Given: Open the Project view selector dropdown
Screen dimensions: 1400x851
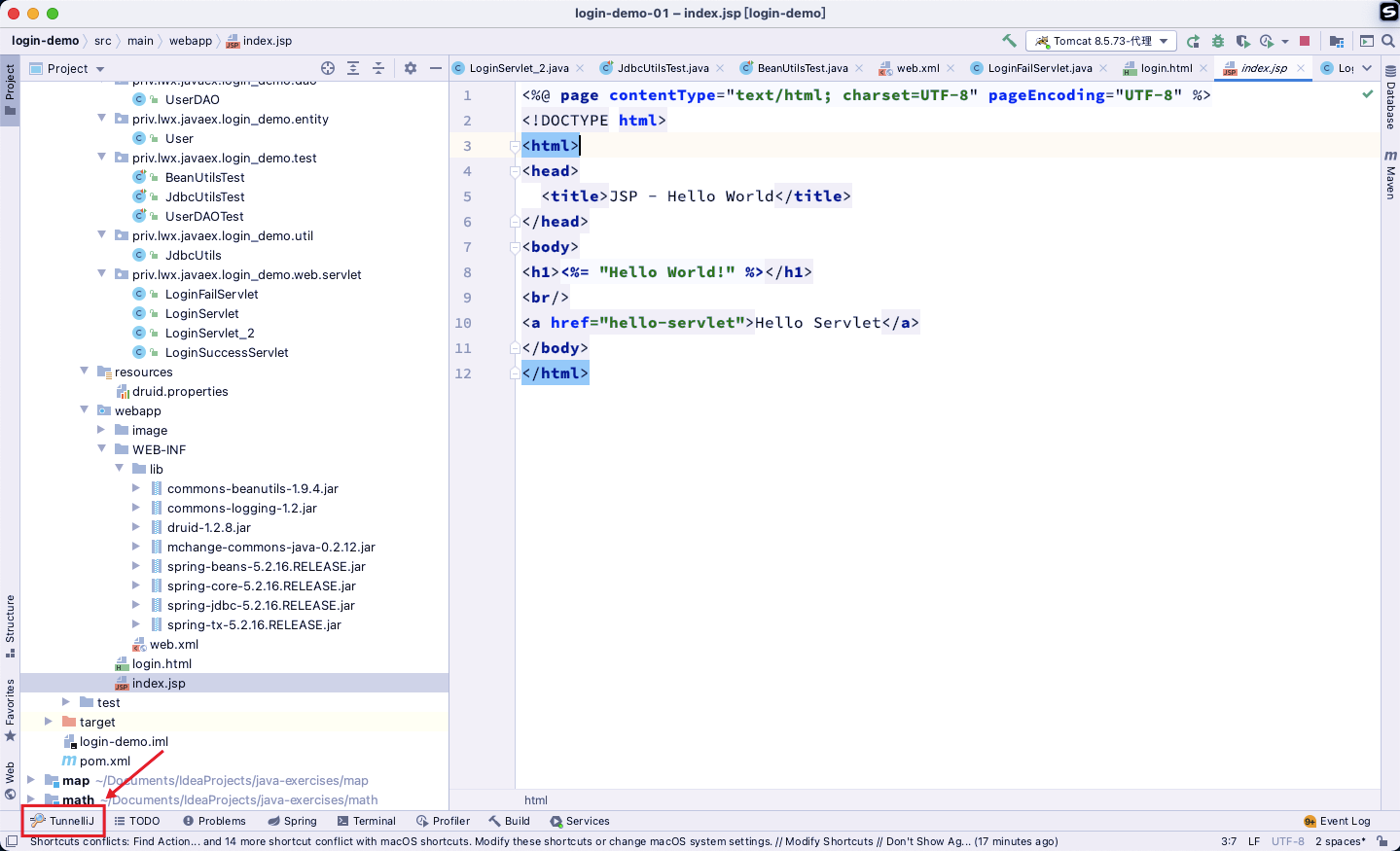Looking at the screenshot, I should coord(67,68).
